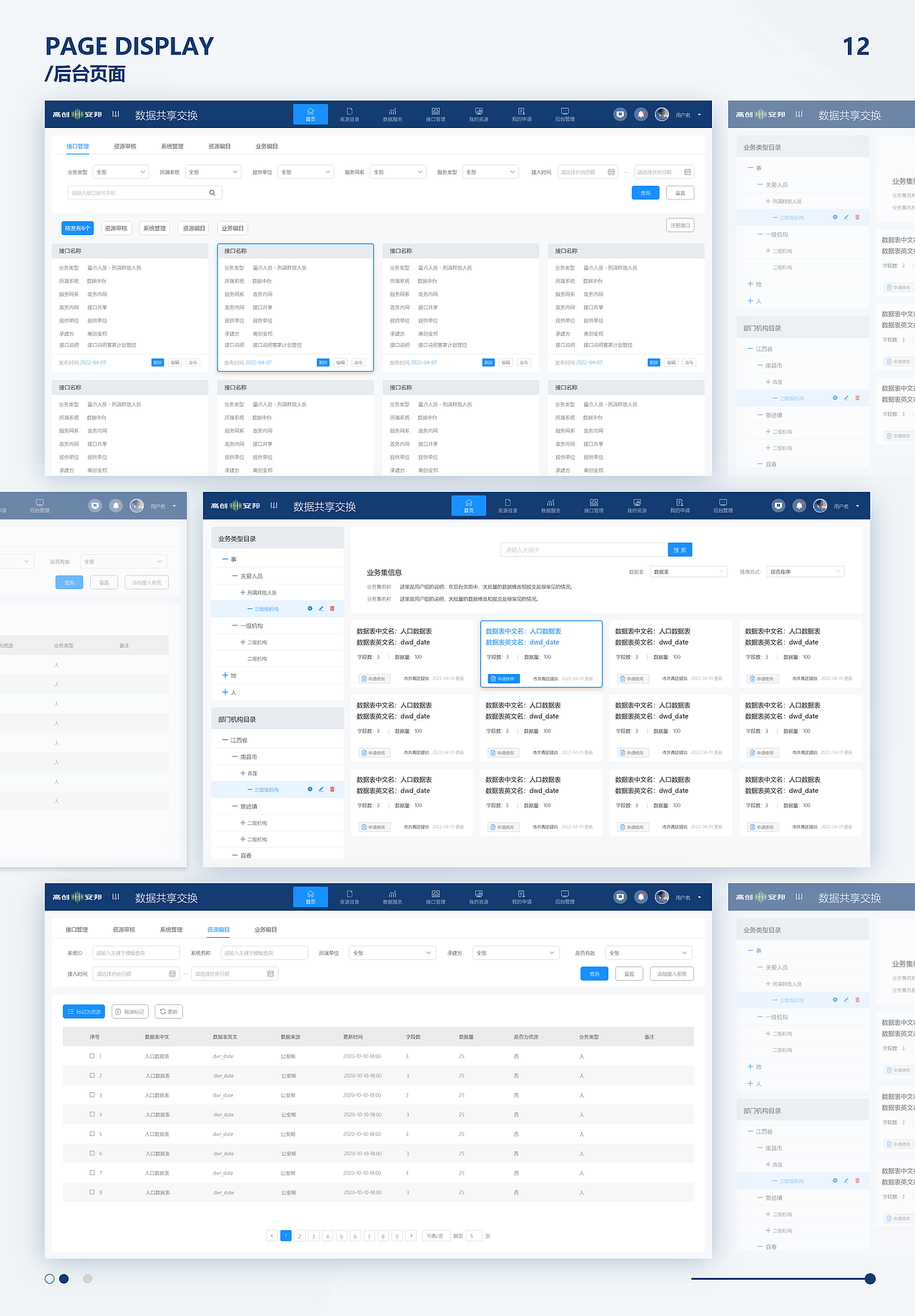The image size is (915, 1316).
Task: Open 10条/页 page size selector
Action: pyautogui.click(x=435, y=1235)
